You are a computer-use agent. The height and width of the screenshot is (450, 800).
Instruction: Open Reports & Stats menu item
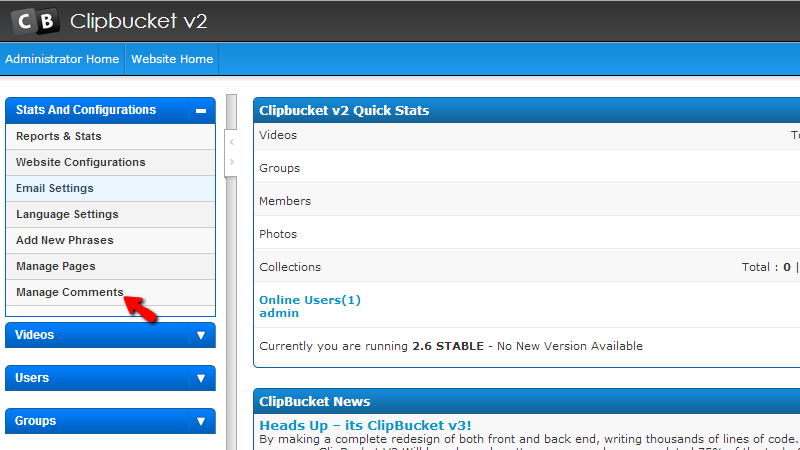(x=111, y=136)
